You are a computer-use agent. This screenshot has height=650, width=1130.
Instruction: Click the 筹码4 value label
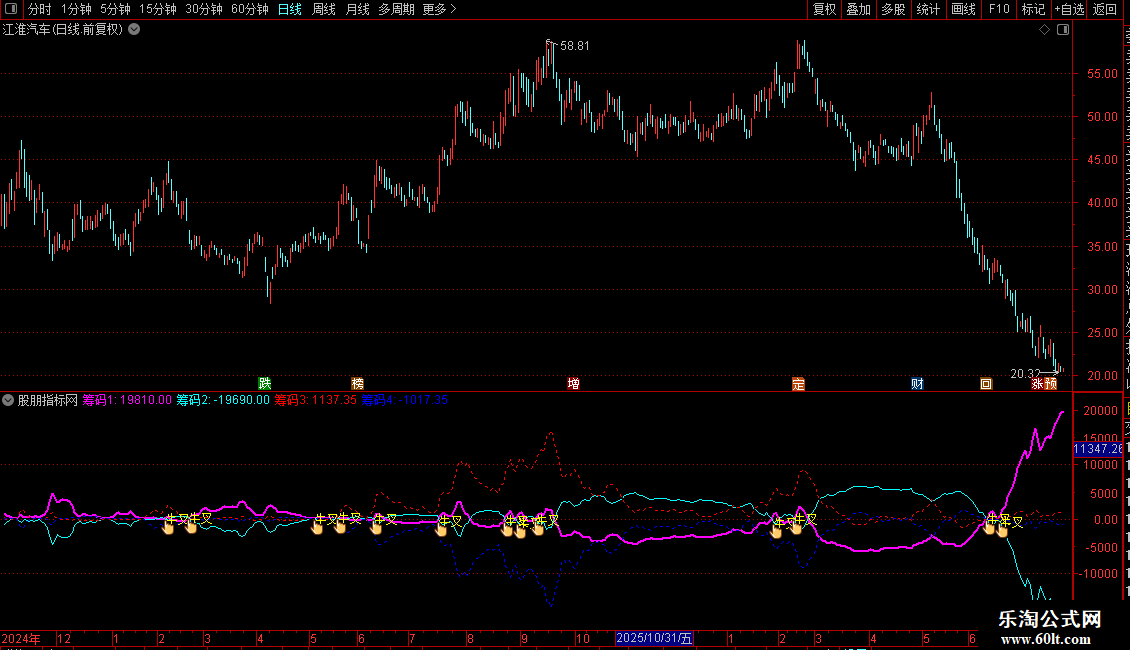point(404,400)
